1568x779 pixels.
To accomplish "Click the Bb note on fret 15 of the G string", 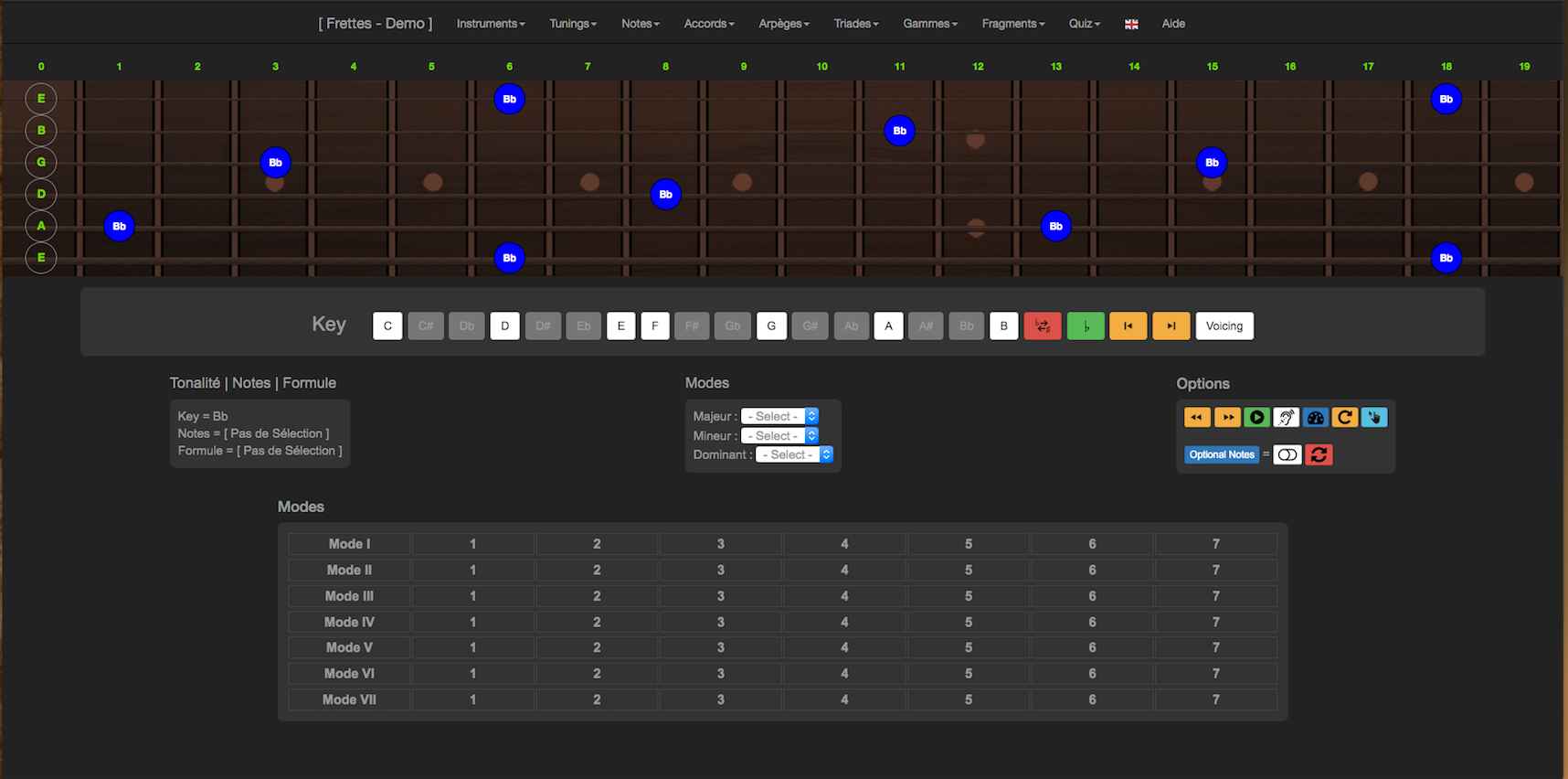I will [x=1212, y=163].
